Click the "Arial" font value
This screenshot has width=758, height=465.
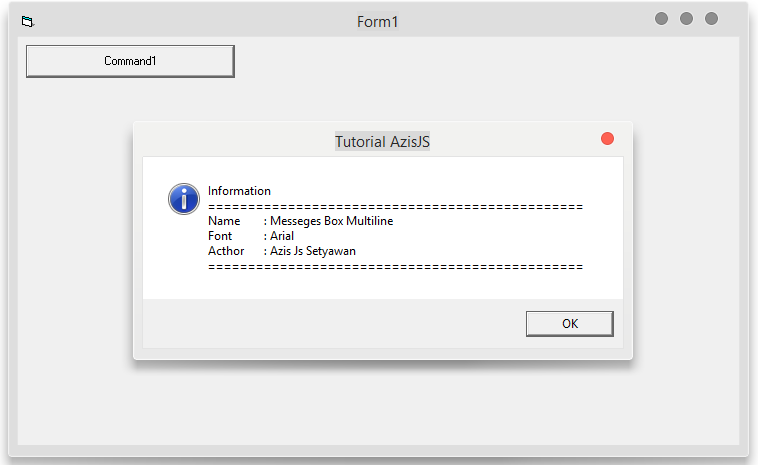click(x=282, y=236)
